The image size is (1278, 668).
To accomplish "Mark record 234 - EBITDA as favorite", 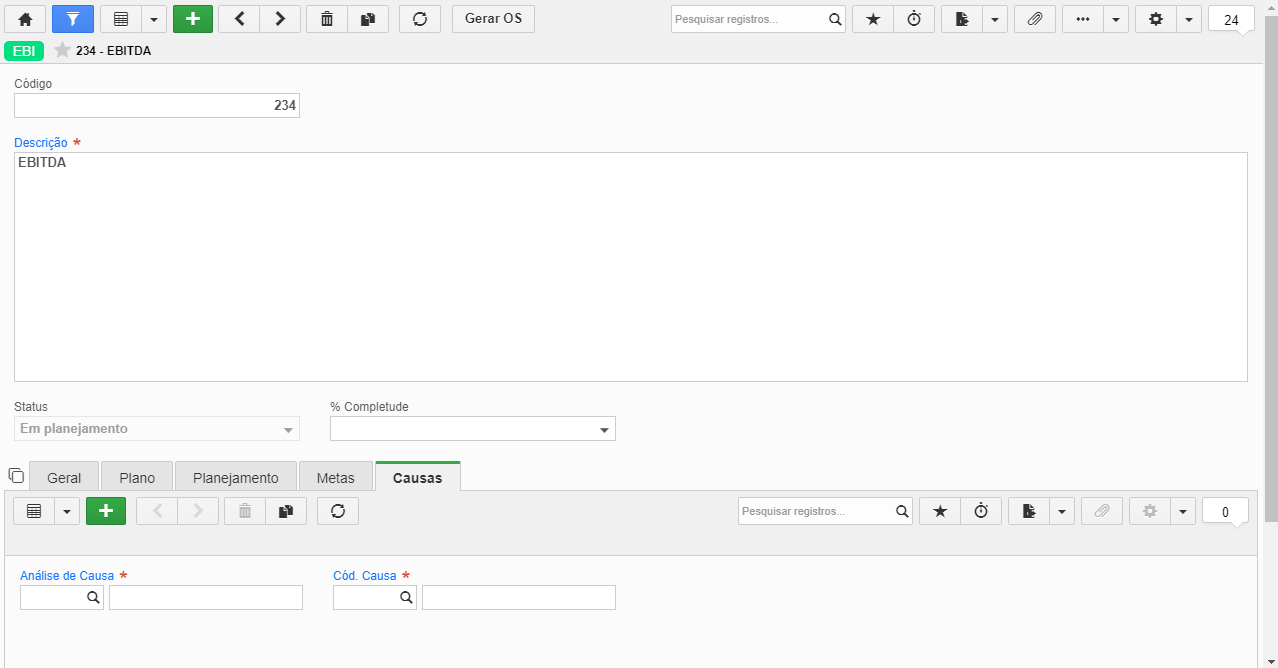I will (x=63, y=50).
